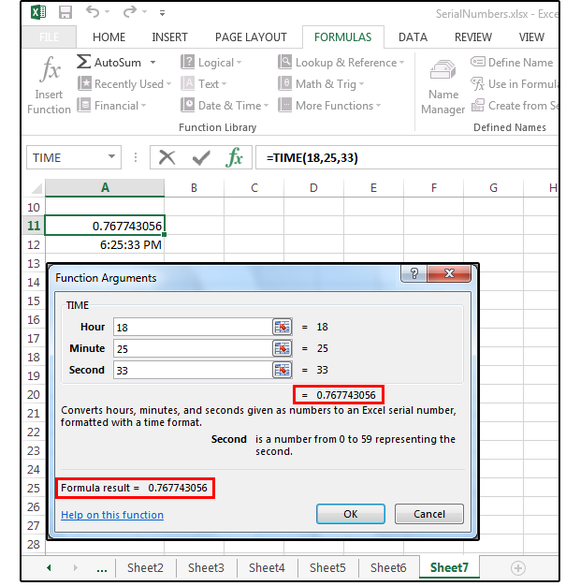Open the Logical functions dropdown
Screen dimensions: 580x586
tap(211, 62)
